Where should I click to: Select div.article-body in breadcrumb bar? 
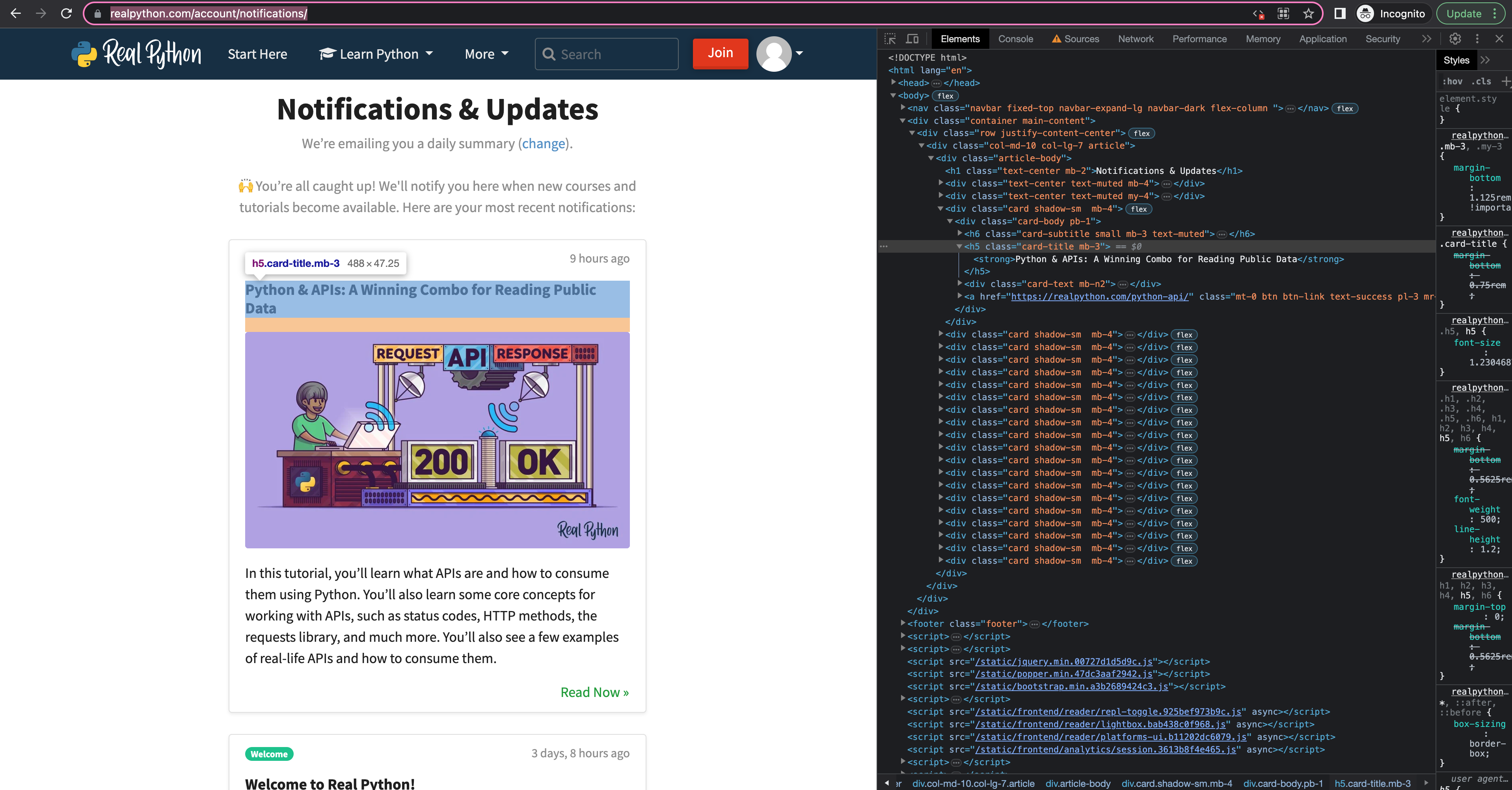click(1078, 784)
